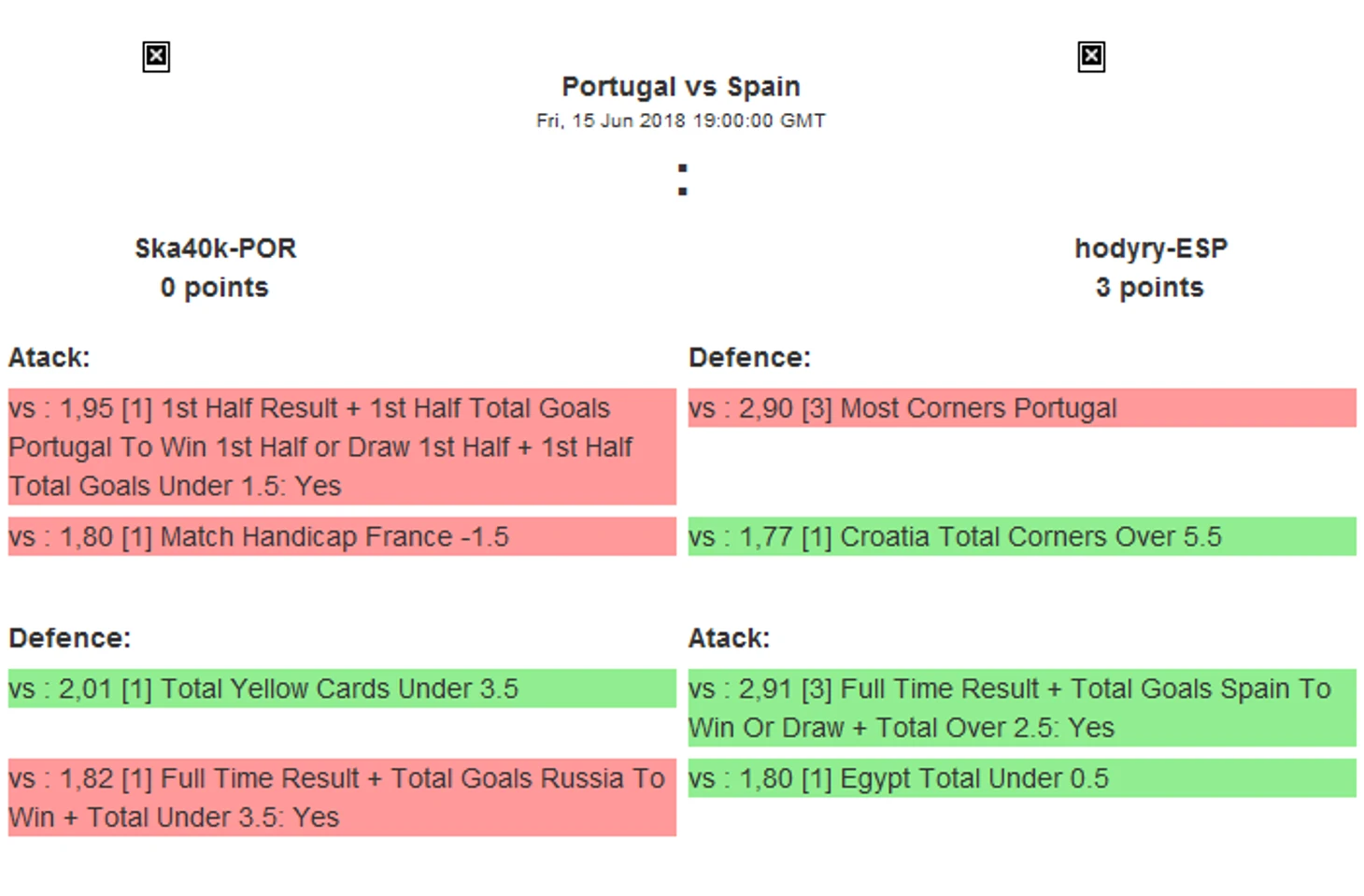Click the Egypt Total Under 0.5 bet
Screen dimensions: 1364x896
coord(1021,778)
